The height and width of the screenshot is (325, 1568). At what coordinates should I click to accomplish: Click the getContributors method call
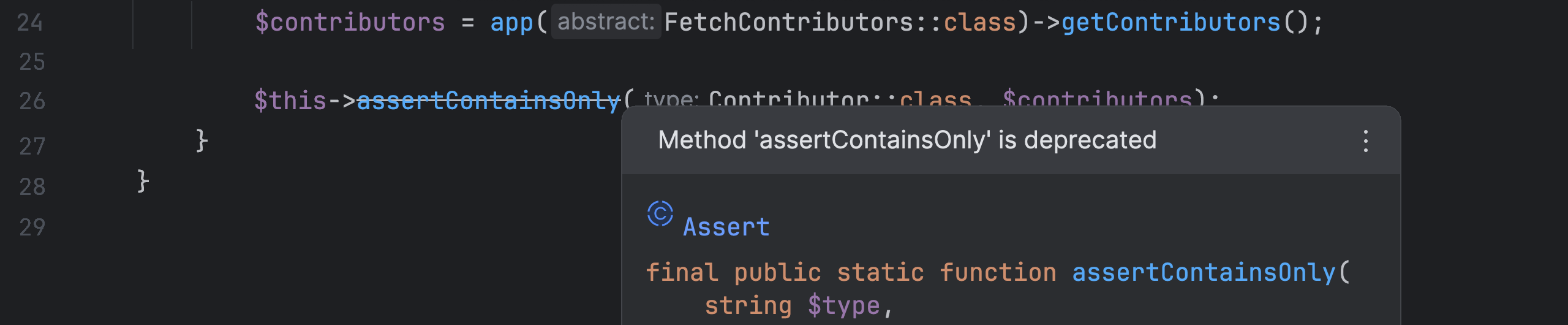[1170, 23]
